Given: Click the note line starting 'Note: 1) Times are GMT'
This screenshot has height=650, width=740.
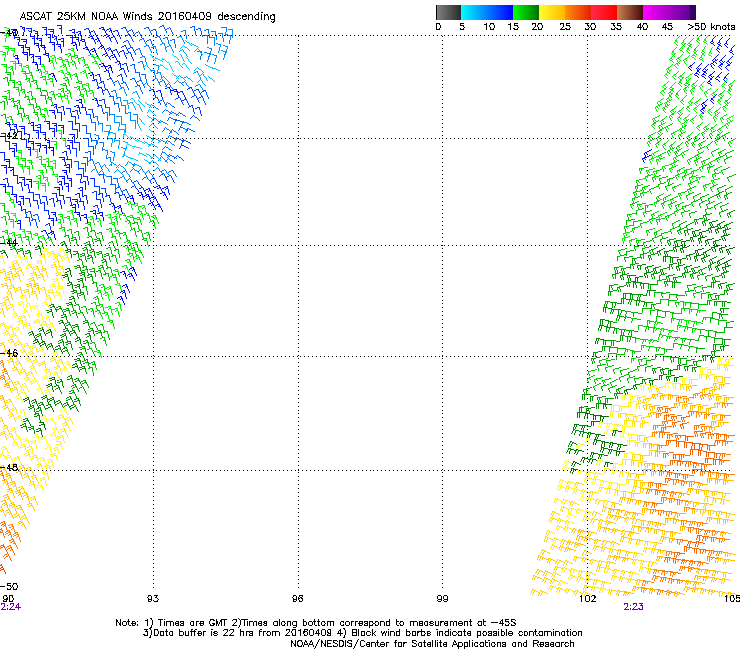Looking at the screenshot, I should point(316,623).
